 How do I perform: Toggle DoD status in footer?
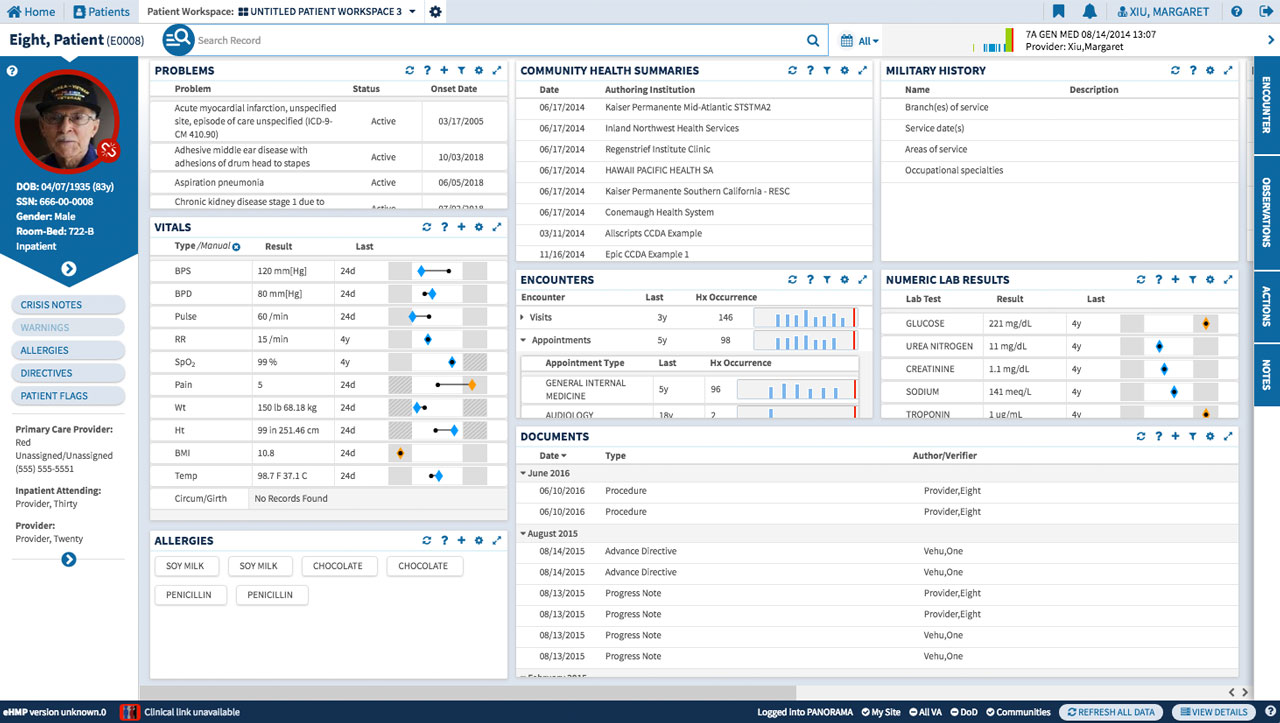pyautogui.click(x=966, y=712)
